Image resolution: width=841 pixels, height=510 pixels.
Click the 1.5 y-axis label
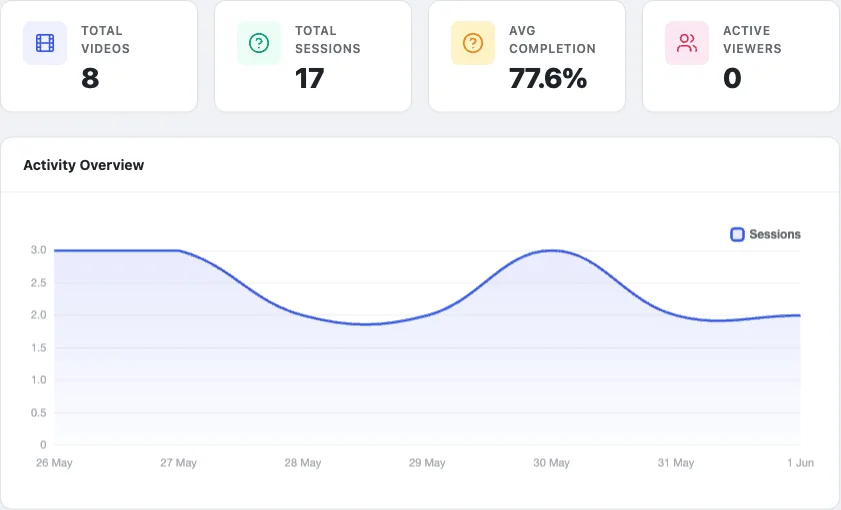[x=39, y=348]
